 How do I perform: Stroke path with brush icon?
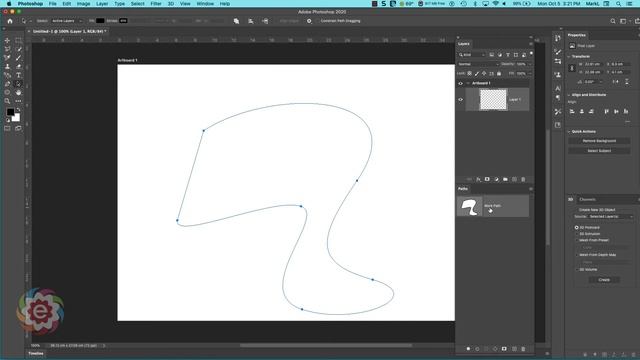pyautogui.click(x=477, y=349)
